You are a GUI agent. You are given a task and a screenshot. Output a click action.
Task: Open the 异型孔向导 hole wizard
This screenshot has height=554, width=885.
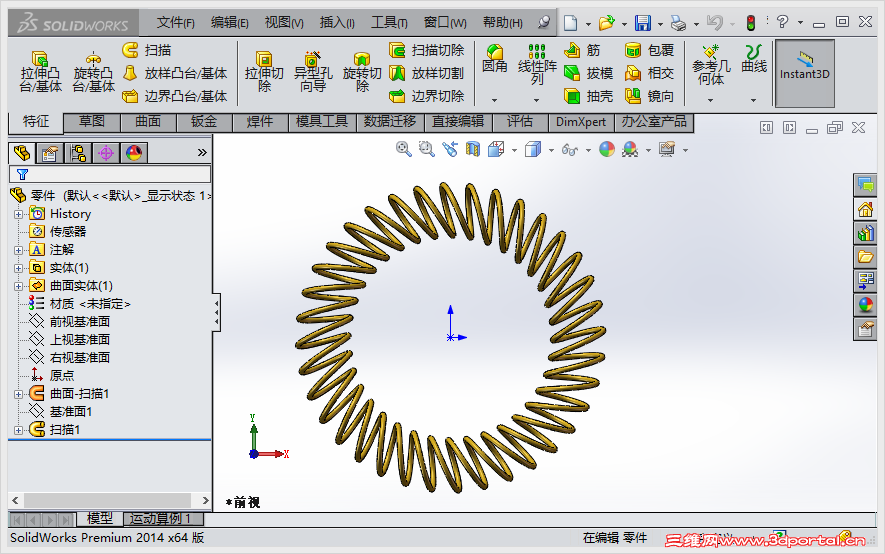coord(313,72)
